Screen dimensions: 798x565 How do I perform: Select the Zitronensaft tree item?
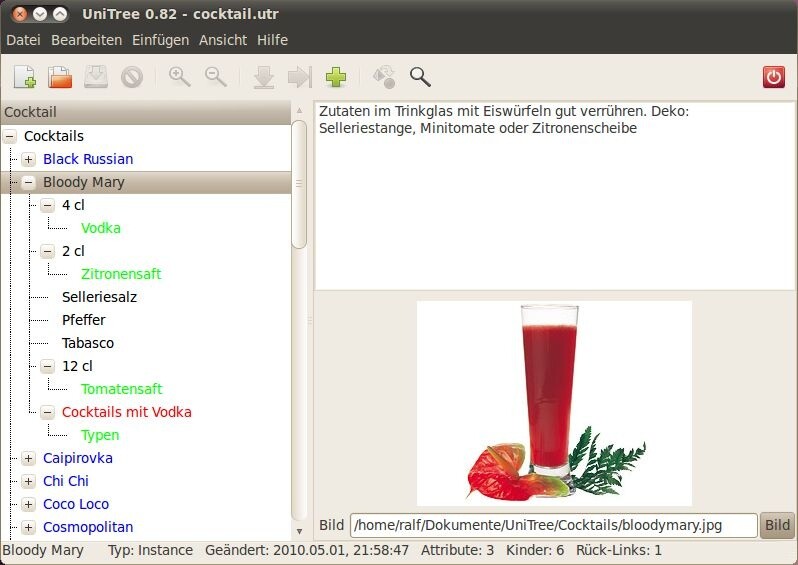click(121, 274)
